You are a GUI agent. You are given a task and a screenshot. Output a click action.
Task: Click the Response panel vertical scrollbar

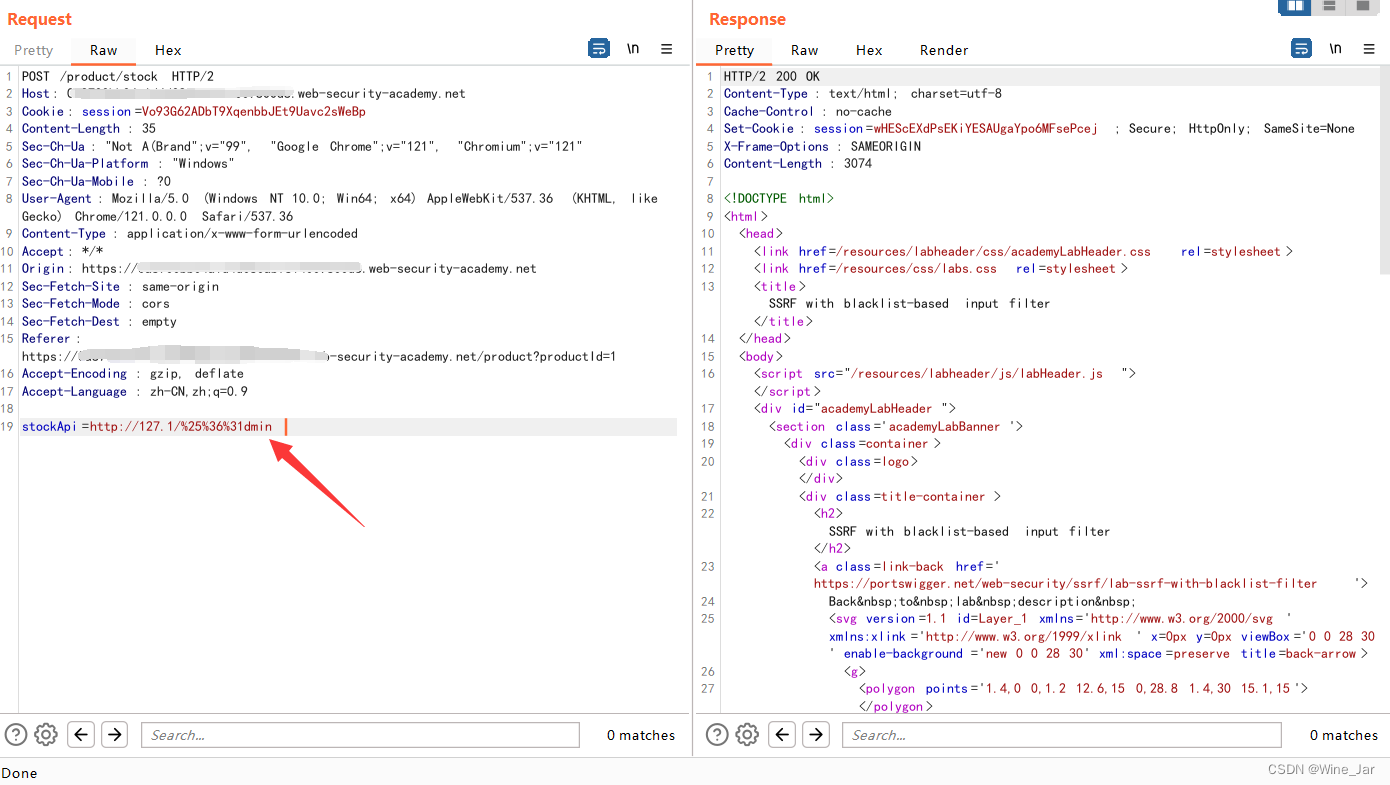pyautogui.click(x=1384, y=170)
